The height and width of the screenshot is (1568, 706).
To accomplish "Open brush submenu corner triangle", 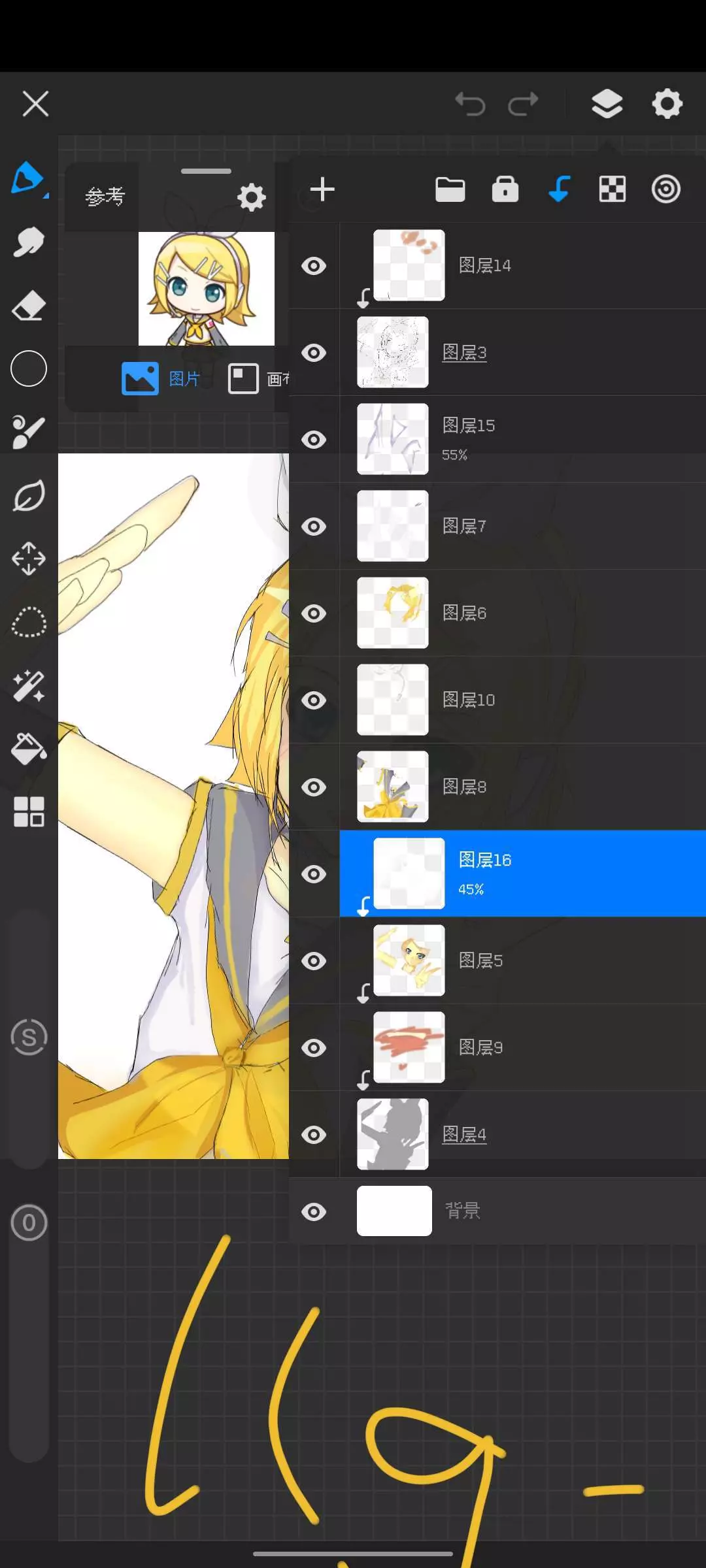I will pyautogui.click(x=46, y=195).
